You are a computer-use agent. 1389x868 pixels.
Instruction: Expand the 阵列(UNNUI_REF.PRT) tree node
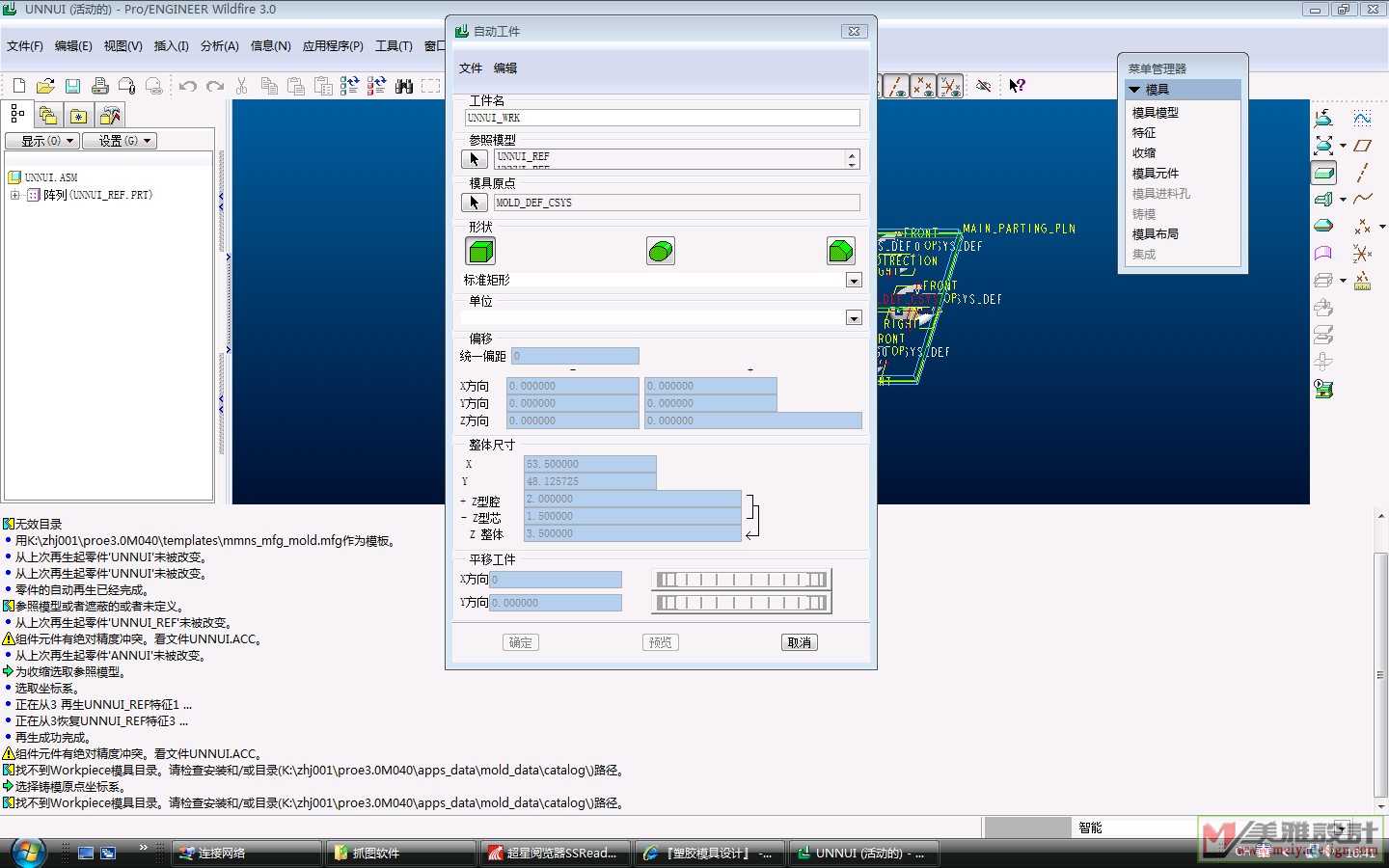point(15,195)
